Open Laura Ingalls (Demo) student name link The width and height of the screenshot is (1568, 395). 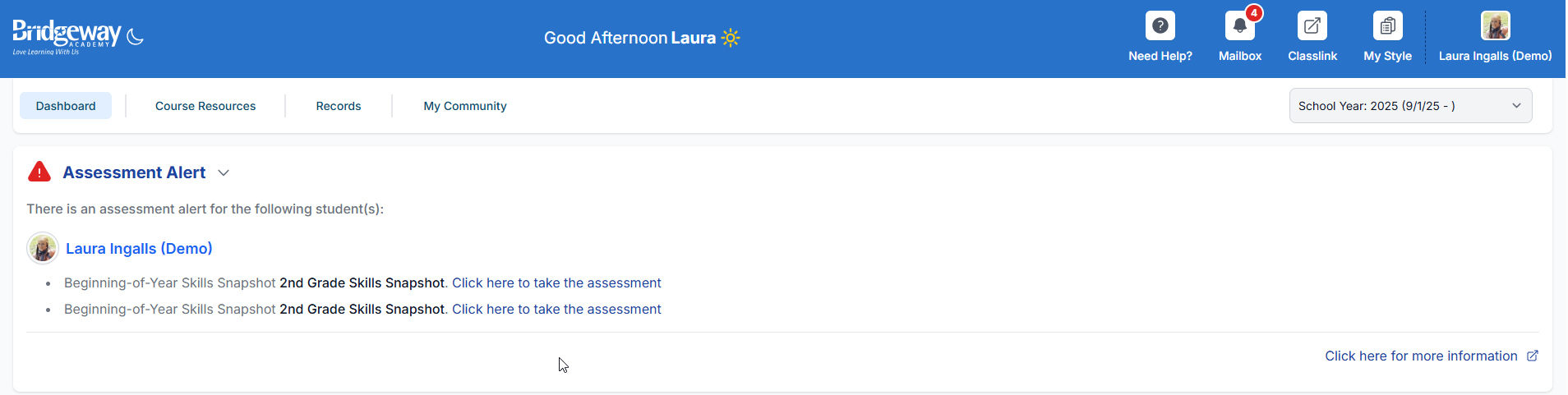[139, 248]
